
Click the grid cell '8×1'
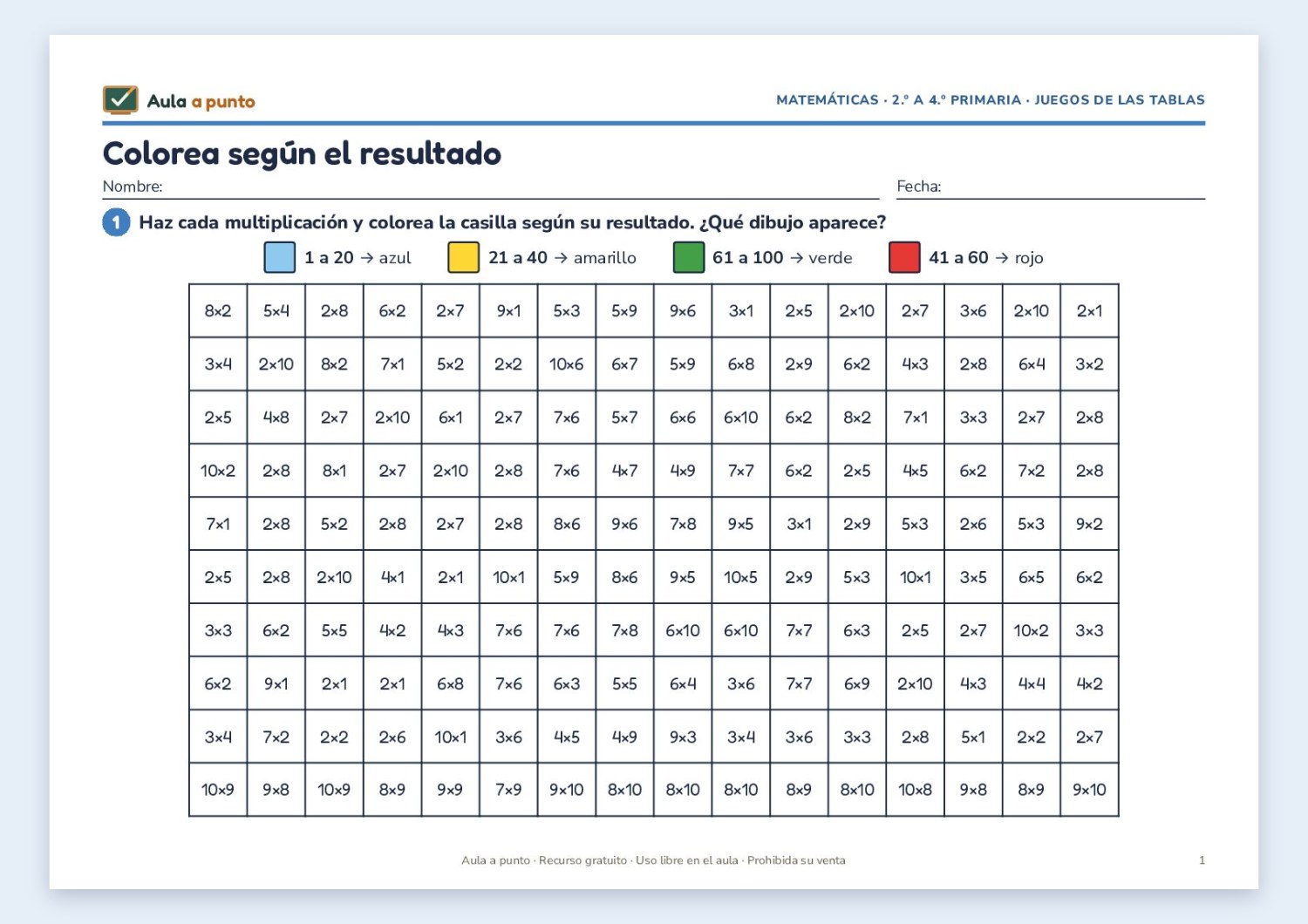click(334, 471)
